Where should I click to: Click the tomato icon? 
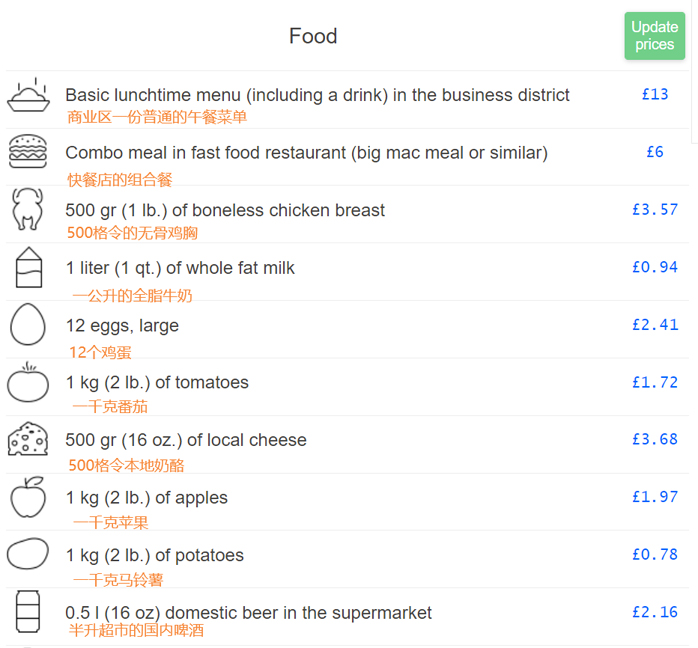pos(28,382)
